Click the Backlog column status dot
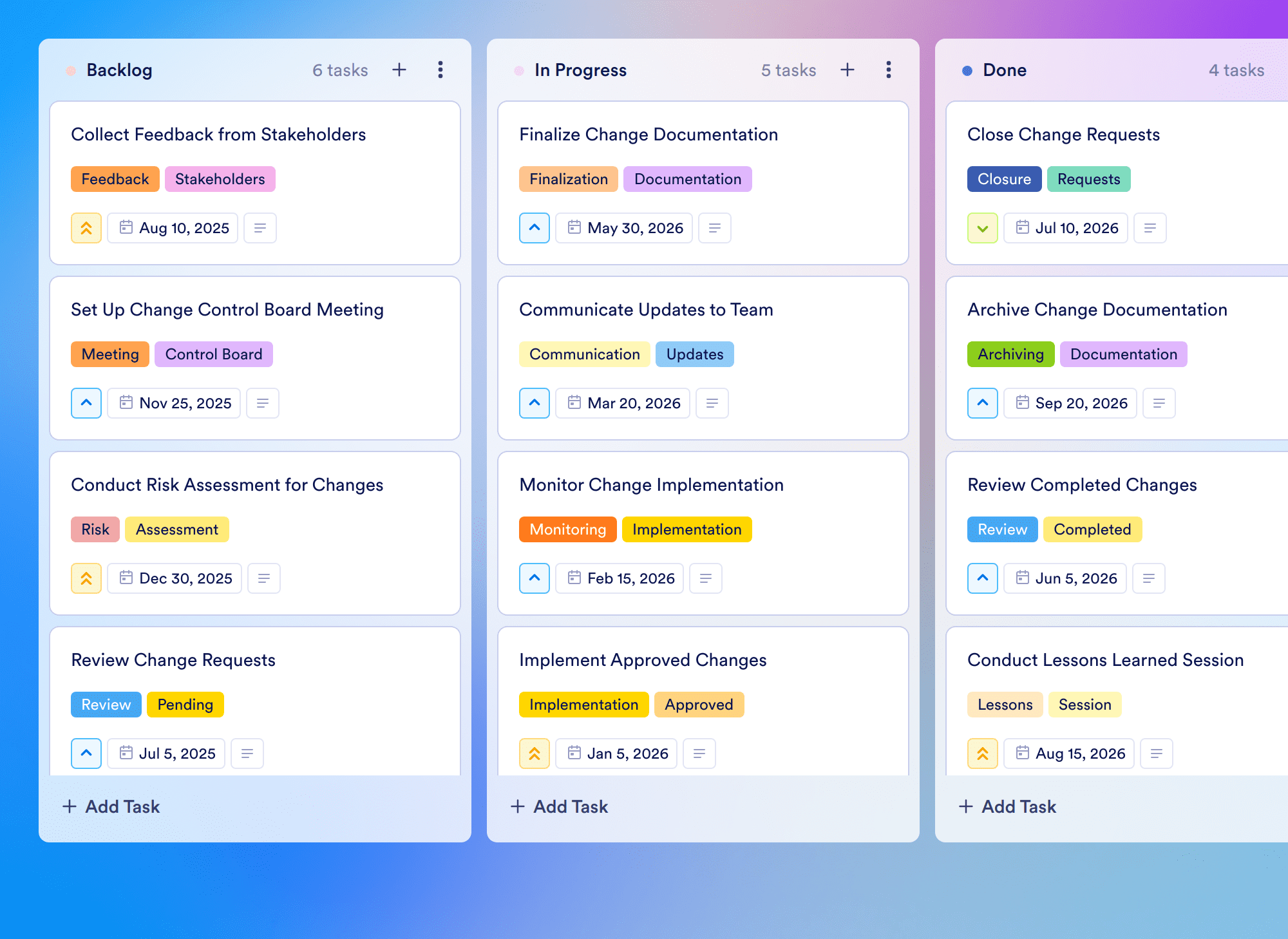1288x939 pixels. (x=71, y=71)
